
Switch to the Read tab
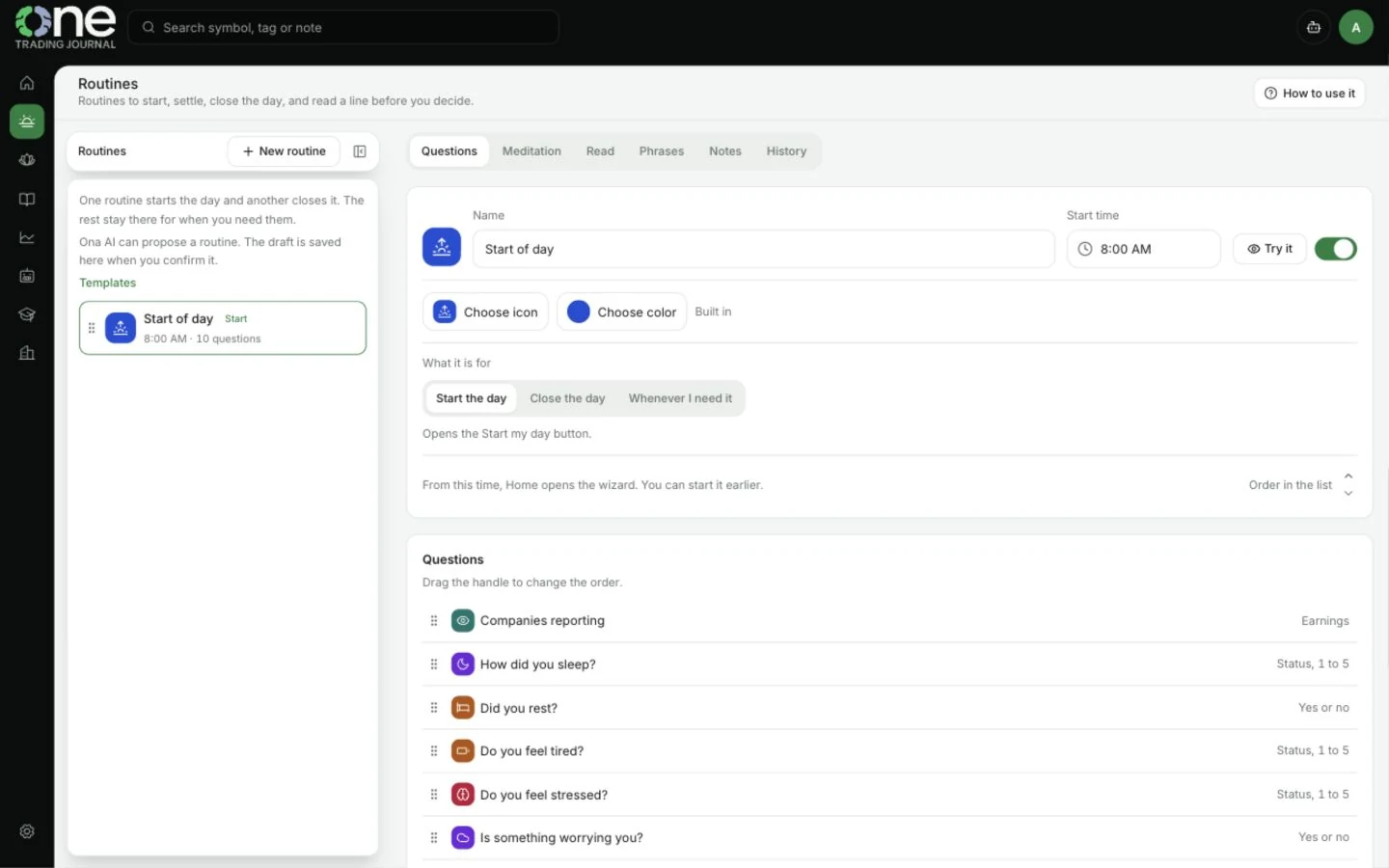pyautogui.click(x=600, y=151)
